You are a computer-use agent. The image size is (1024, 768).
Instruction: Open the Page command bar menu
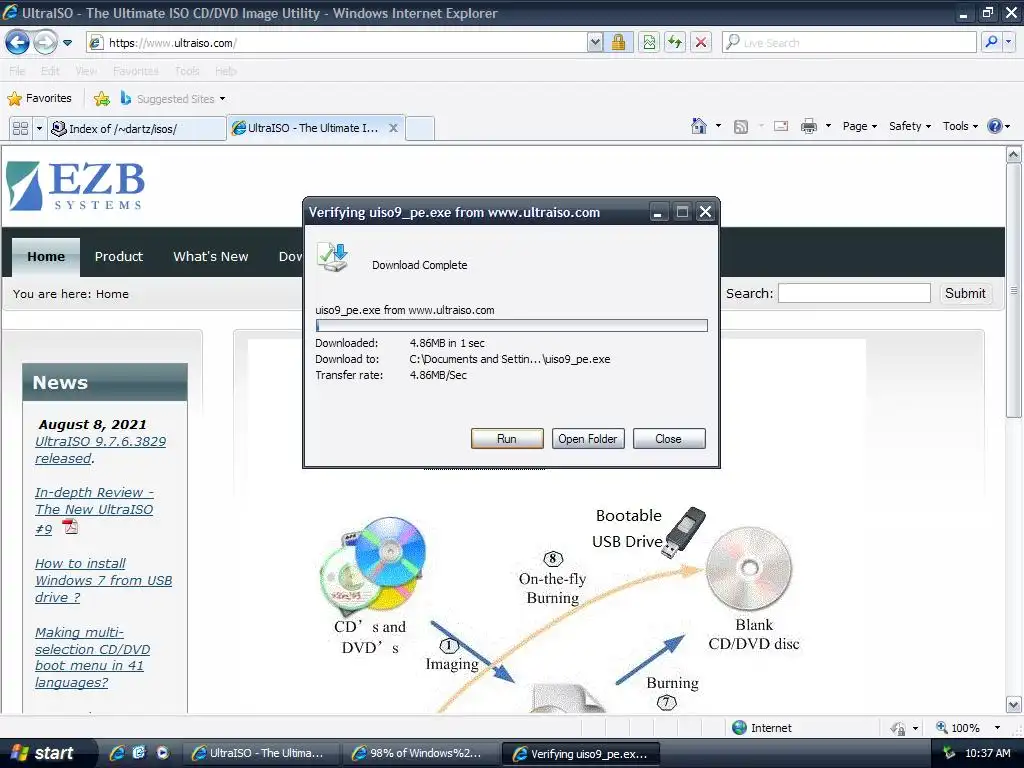click(x=859, y=126)
